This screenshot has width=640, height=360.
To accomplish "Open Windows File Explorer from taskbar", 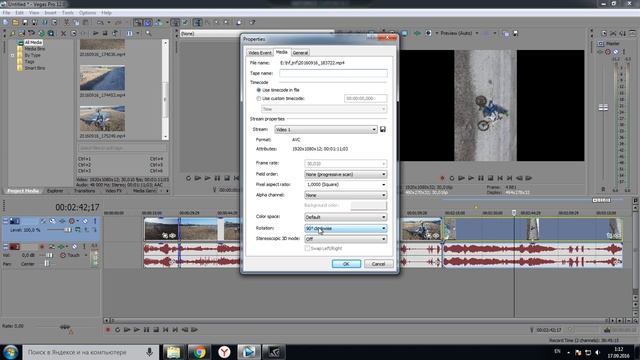I will pyautogui.click(x=173, y=352).
